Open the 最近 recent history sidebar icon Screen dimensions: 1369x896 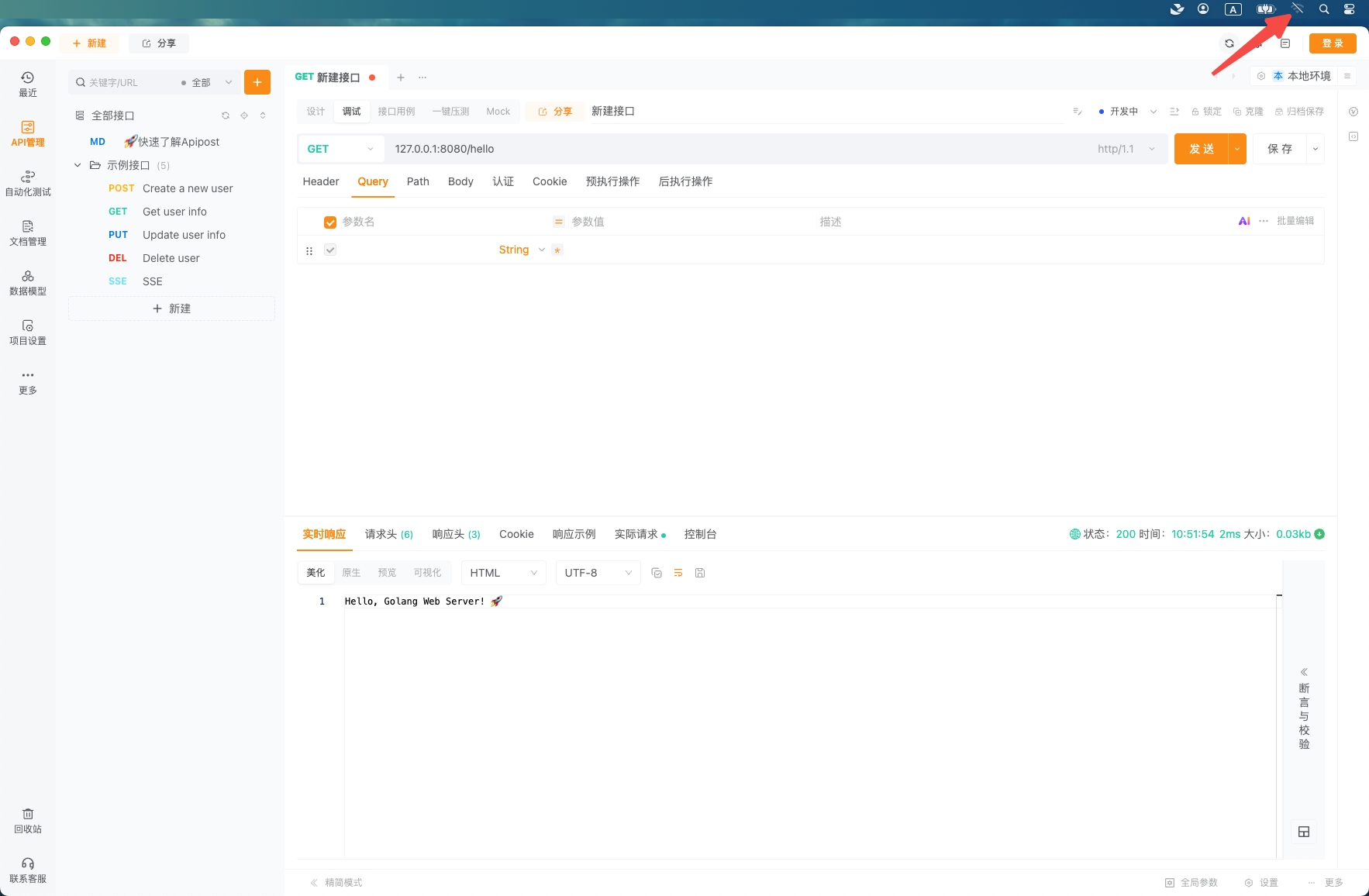pyautogui.click(x=27, y=84)
